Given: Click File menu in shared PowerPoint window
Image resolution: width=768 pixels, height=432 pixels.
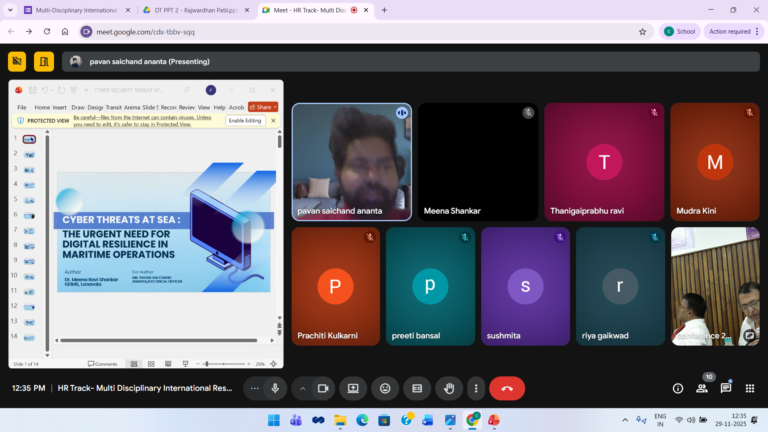Looking at the screenshot, I should 22,107.
